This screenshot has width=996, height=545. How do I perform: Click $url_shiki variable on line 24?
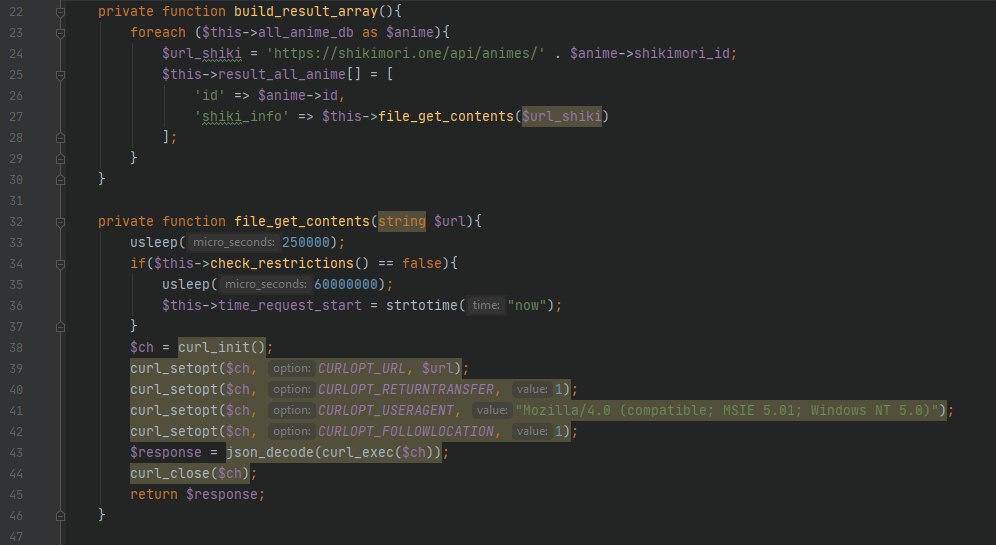coord(201,53)
